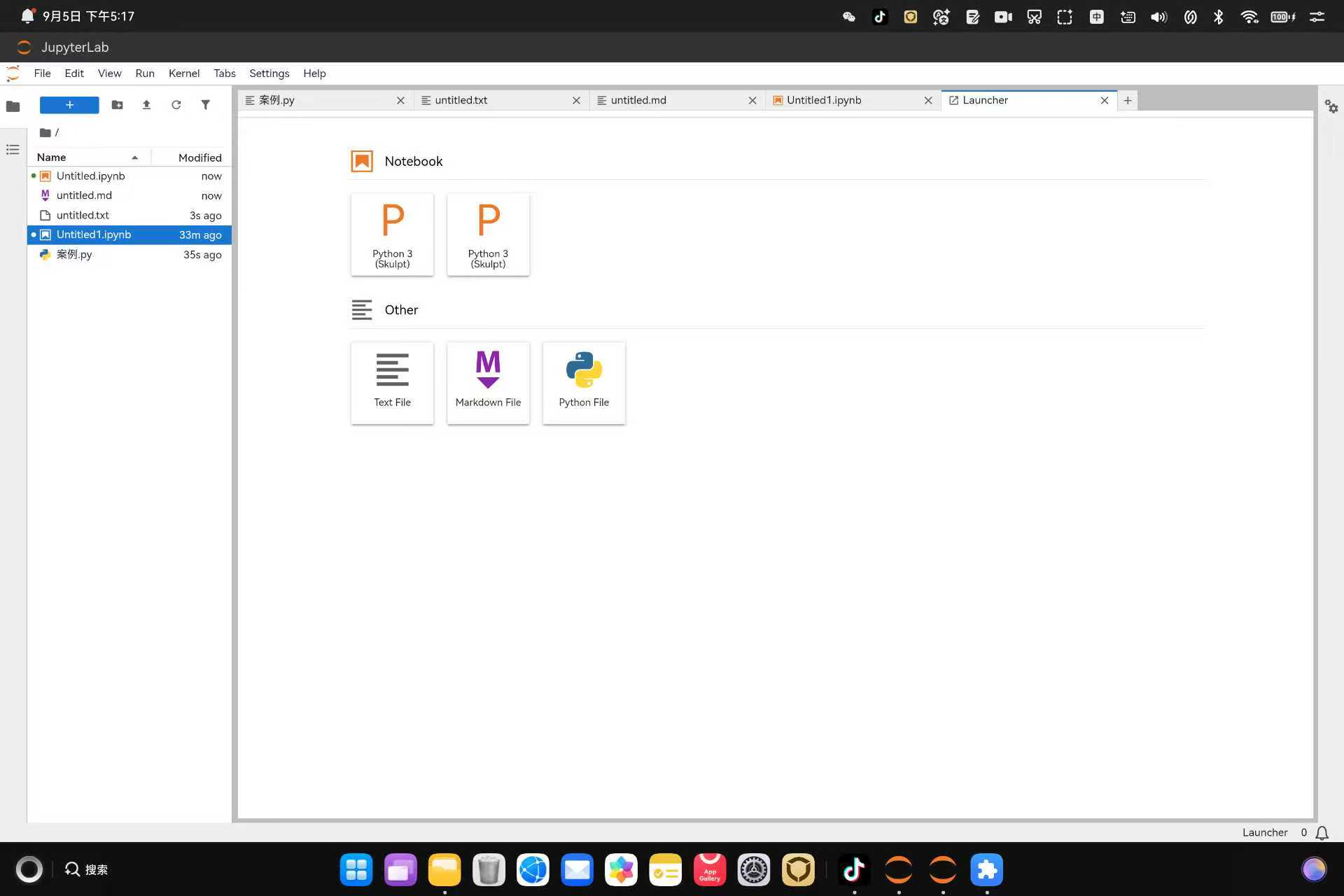The width and height of the screenshot is (1344, 896).
Task: Close the Launcher tab
Action: tap(1105, 101)
